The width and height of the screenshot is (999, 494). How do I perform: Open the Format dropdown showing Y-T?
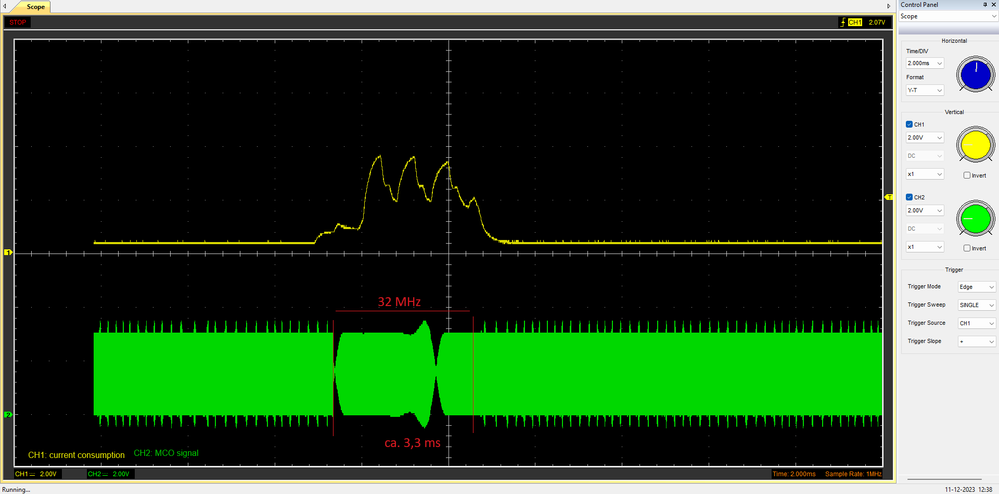[x=924, y=91]
